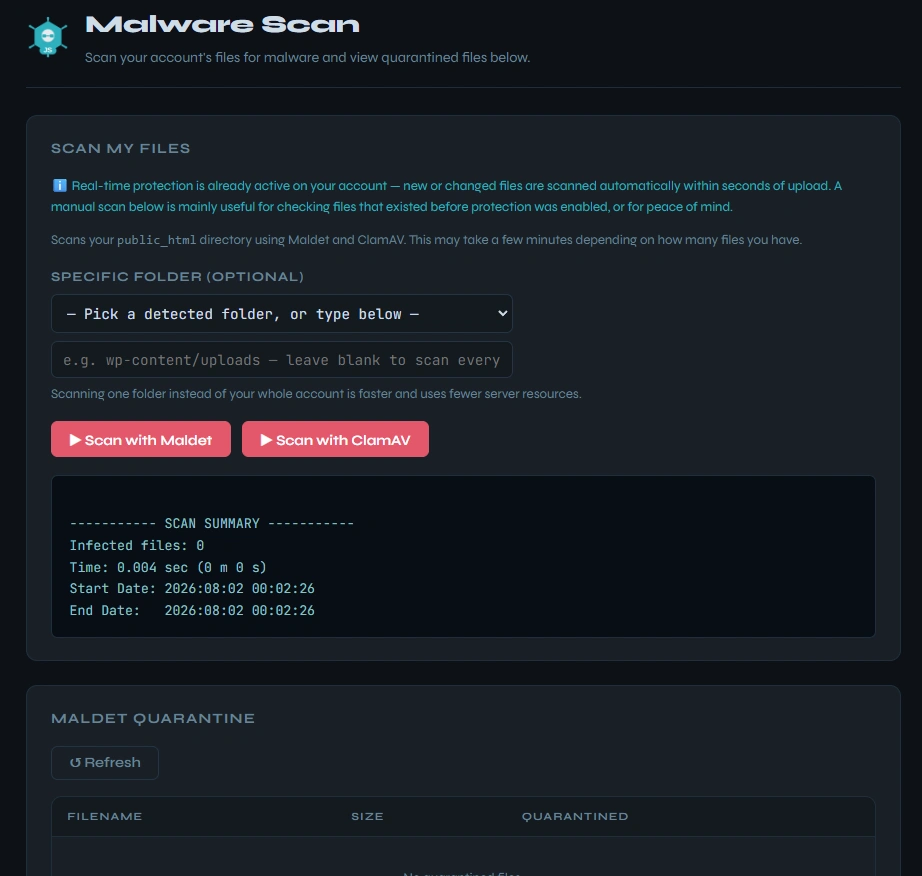Click the Malware Scan page heading
This screenshot has height=876, width=922.
tap(222, 25)
